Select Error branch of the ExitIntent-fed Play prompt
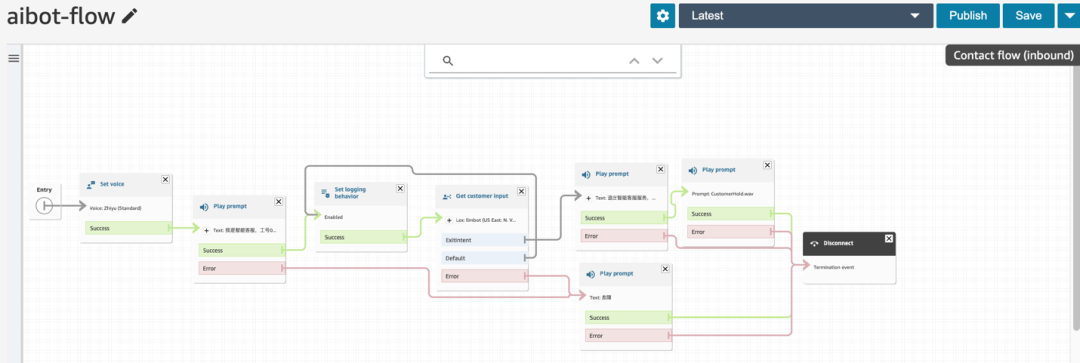The height and width of the screenshot is (363, 1080). click(x=623, y=236)
